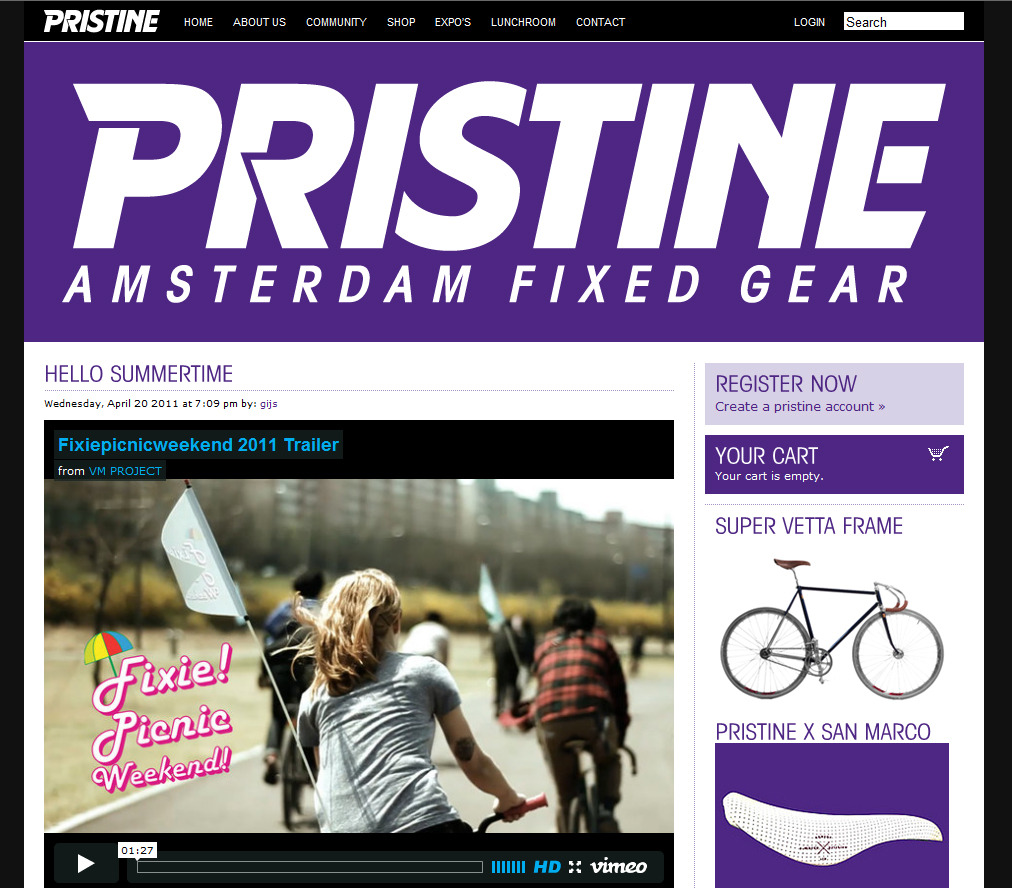Viewport: 1012px width, 888px height.
Task: Adjust the video volume bars
Action: (508, 867)
